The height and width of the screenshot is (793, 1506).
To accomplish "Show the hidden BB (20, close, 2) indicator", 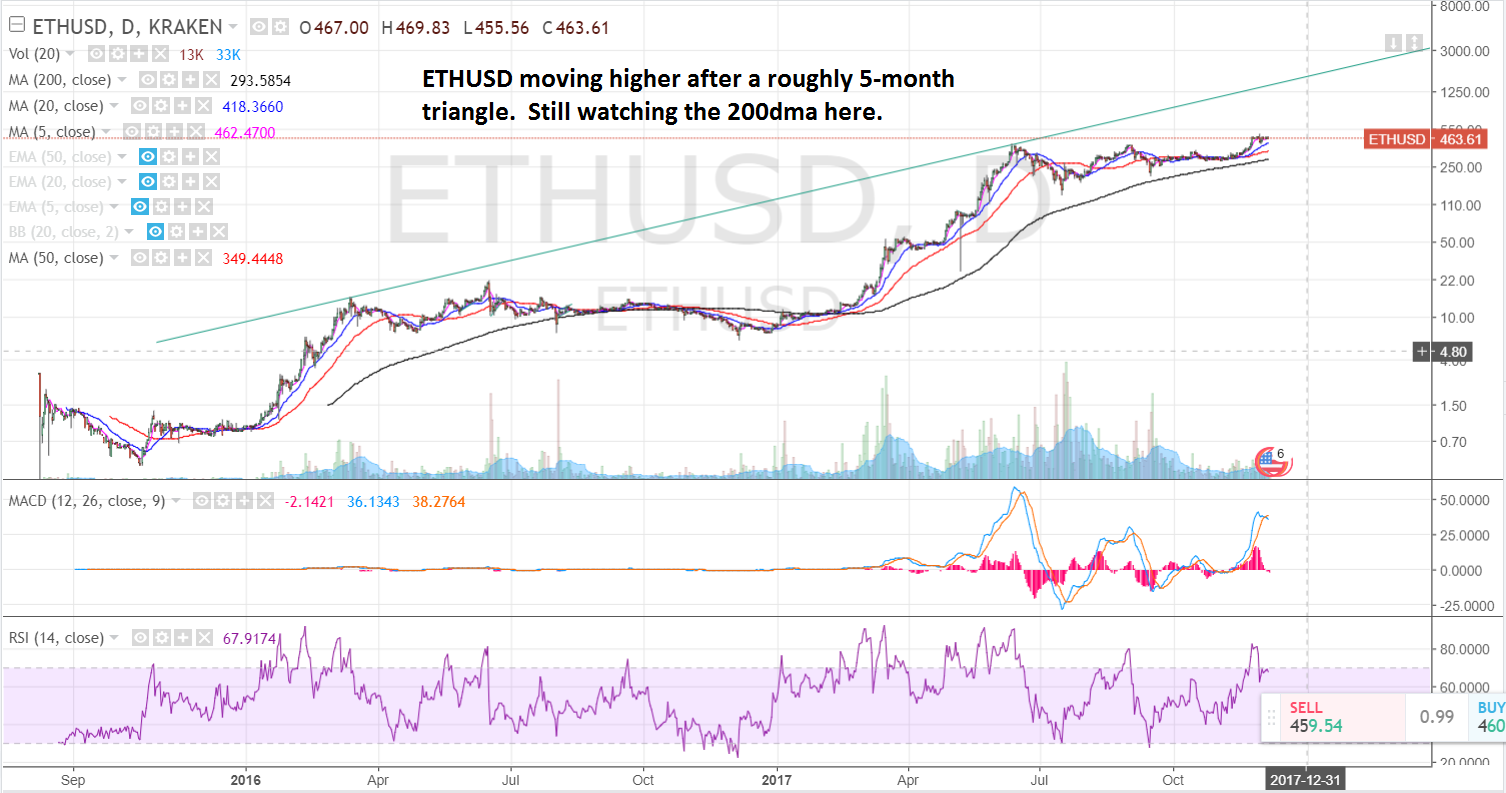I will [x=155, y=232].
